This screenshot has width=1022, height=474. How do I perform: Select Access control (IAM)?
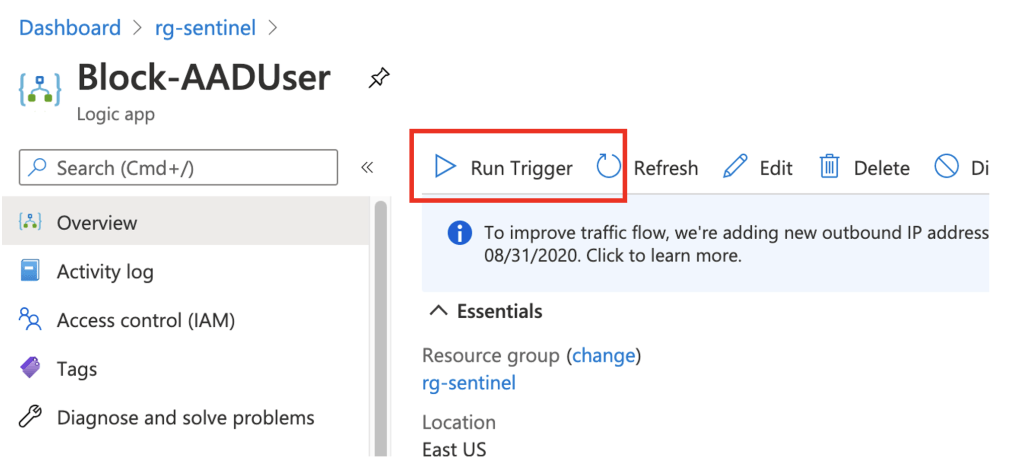coord(145,320)
